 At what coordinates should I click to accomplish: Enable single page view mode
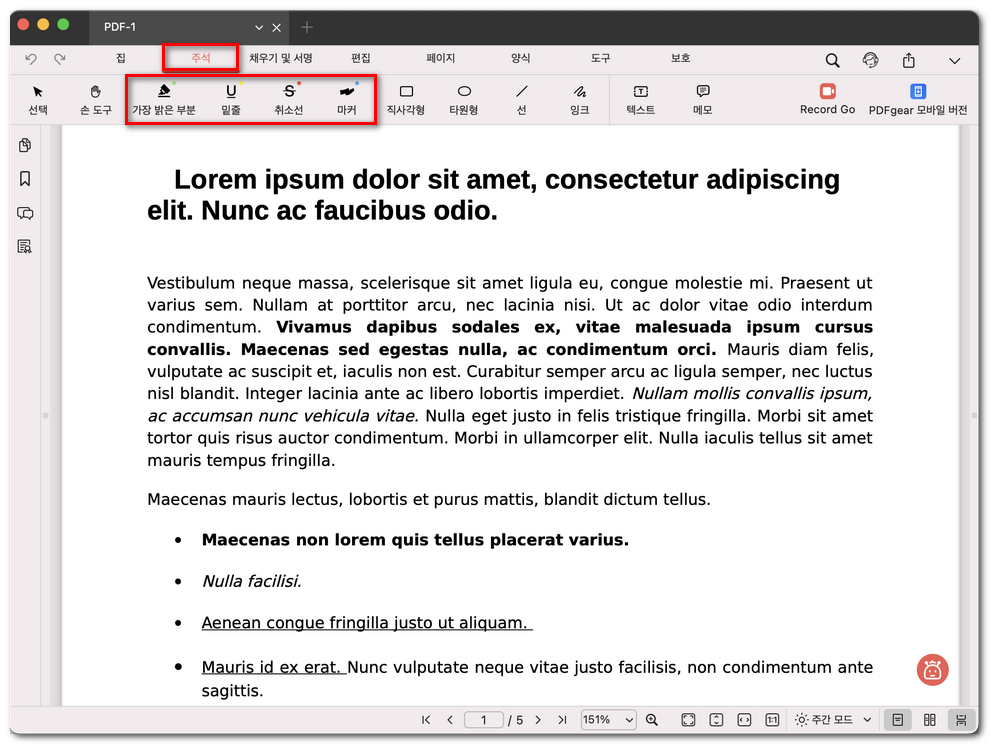coord(898,720)
